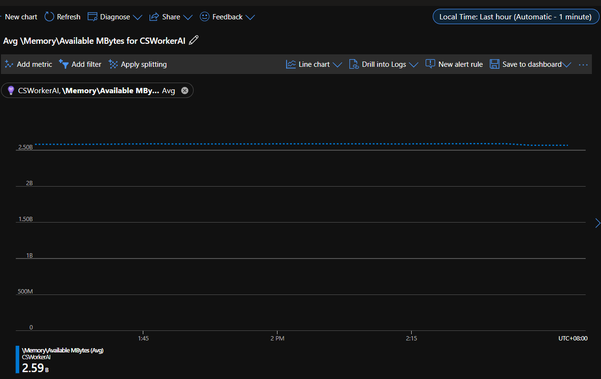The image size is (601, 379).
Task: Click the New alert rule icon
Action: pos(430,64)
